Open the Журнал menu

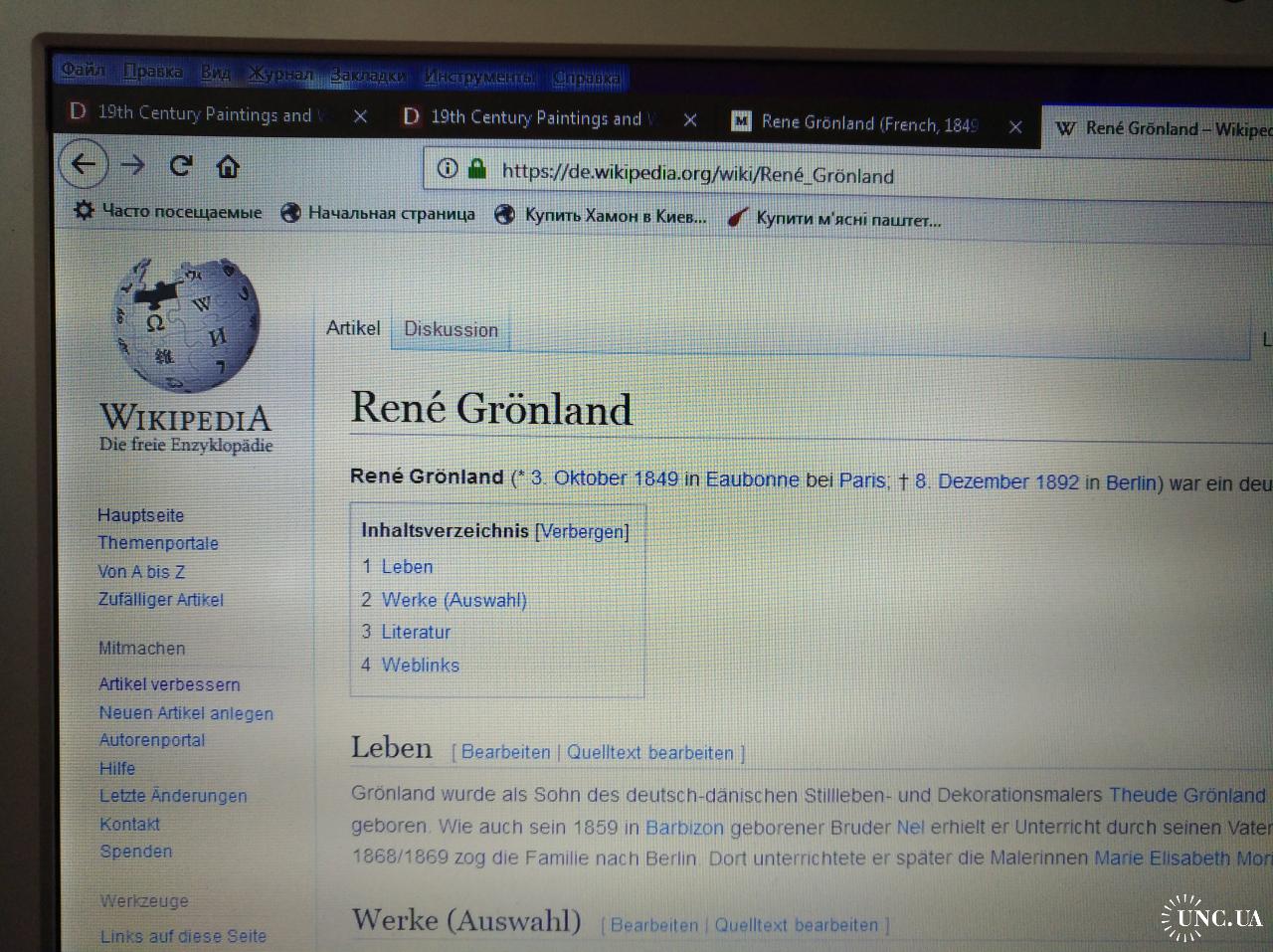click(280, 75)
